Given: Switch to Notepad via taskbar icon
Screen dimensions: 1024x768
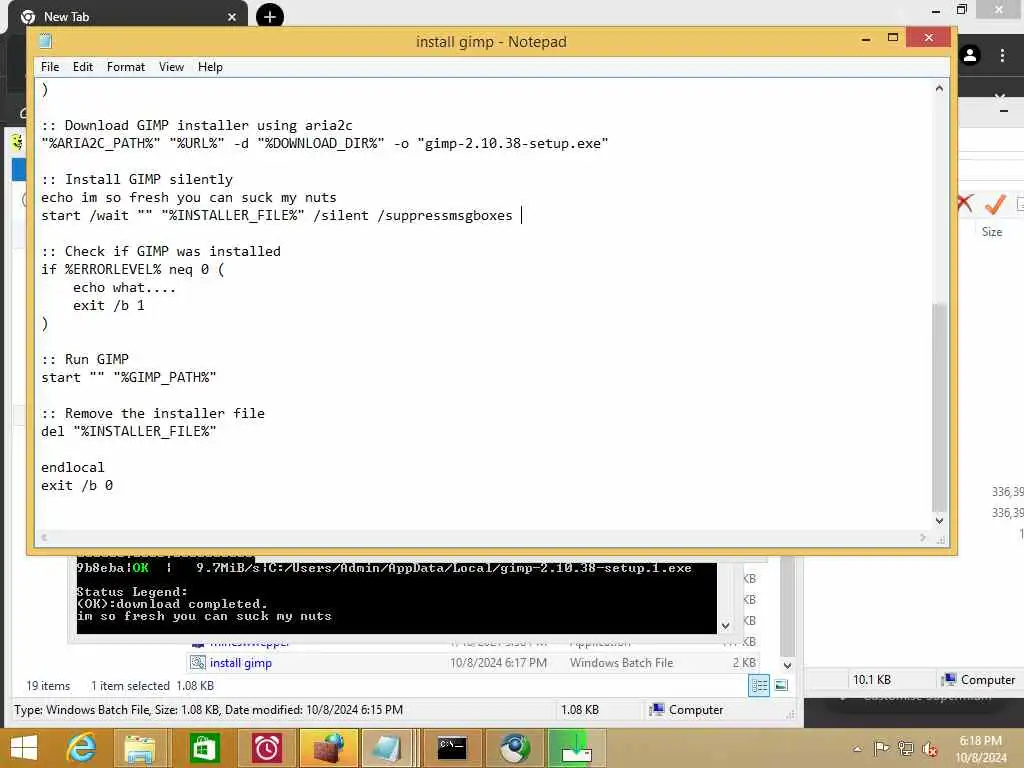Looking at the screenshot, I should 387,748.
